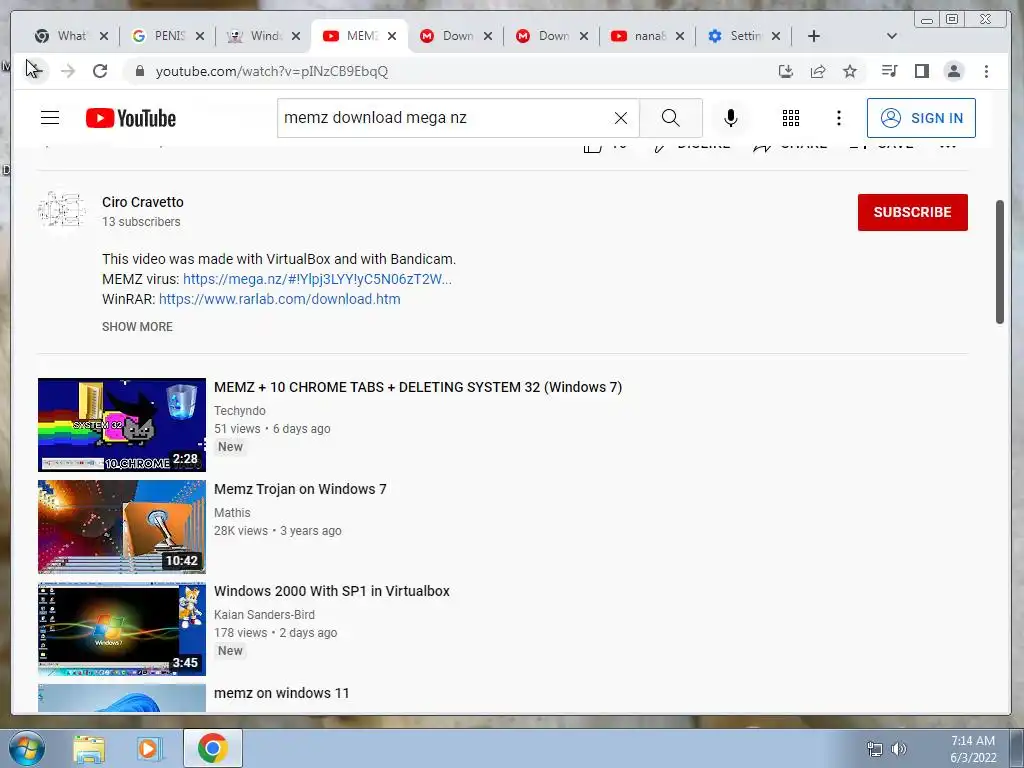This screenshot has height=768, width=1024.
Task: Bookmark this tab with the star
Action: [x=850, y=71]
